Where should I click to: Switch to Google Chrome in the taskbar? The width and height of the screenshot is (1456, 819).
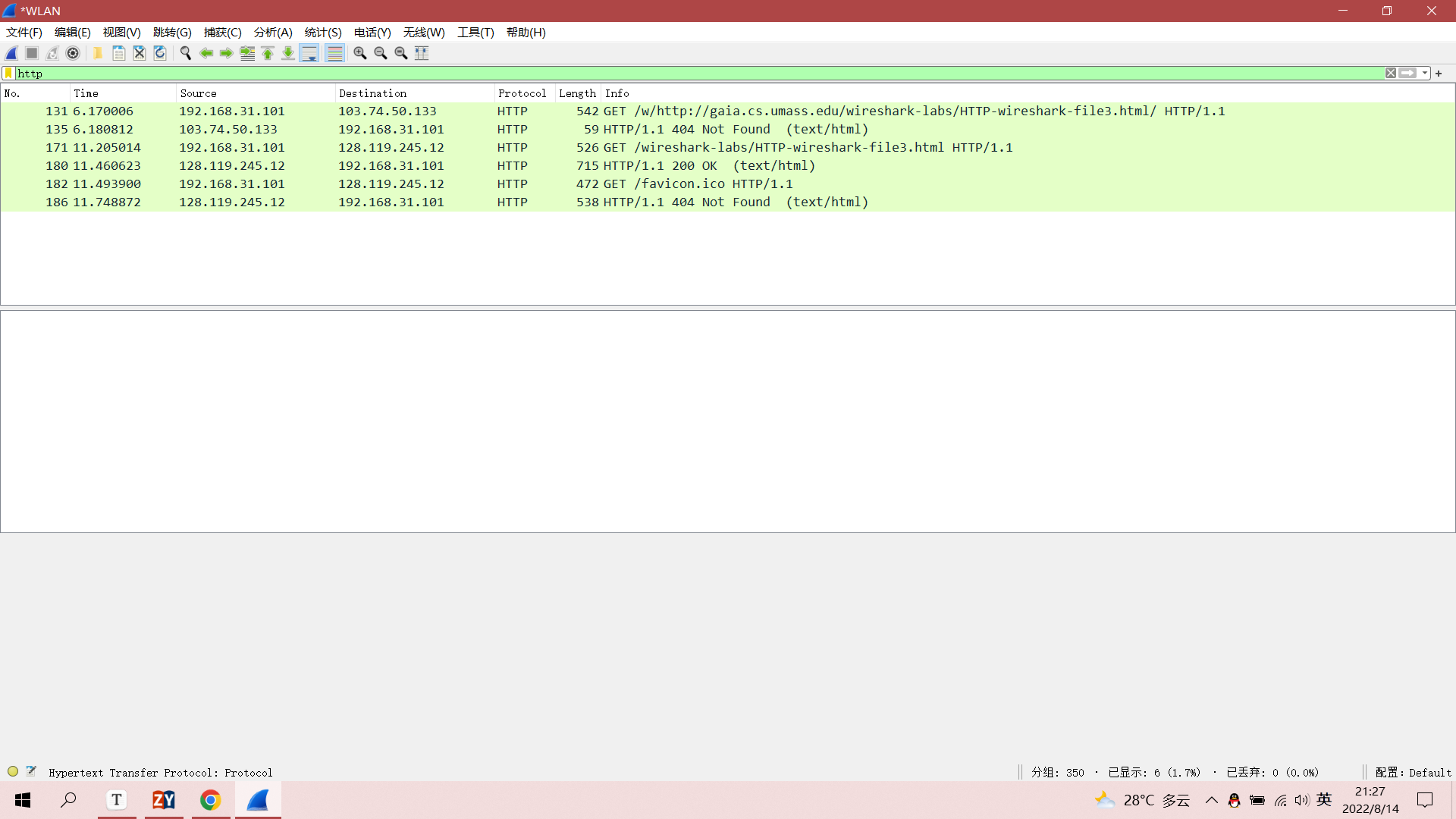tap(210, 800)
